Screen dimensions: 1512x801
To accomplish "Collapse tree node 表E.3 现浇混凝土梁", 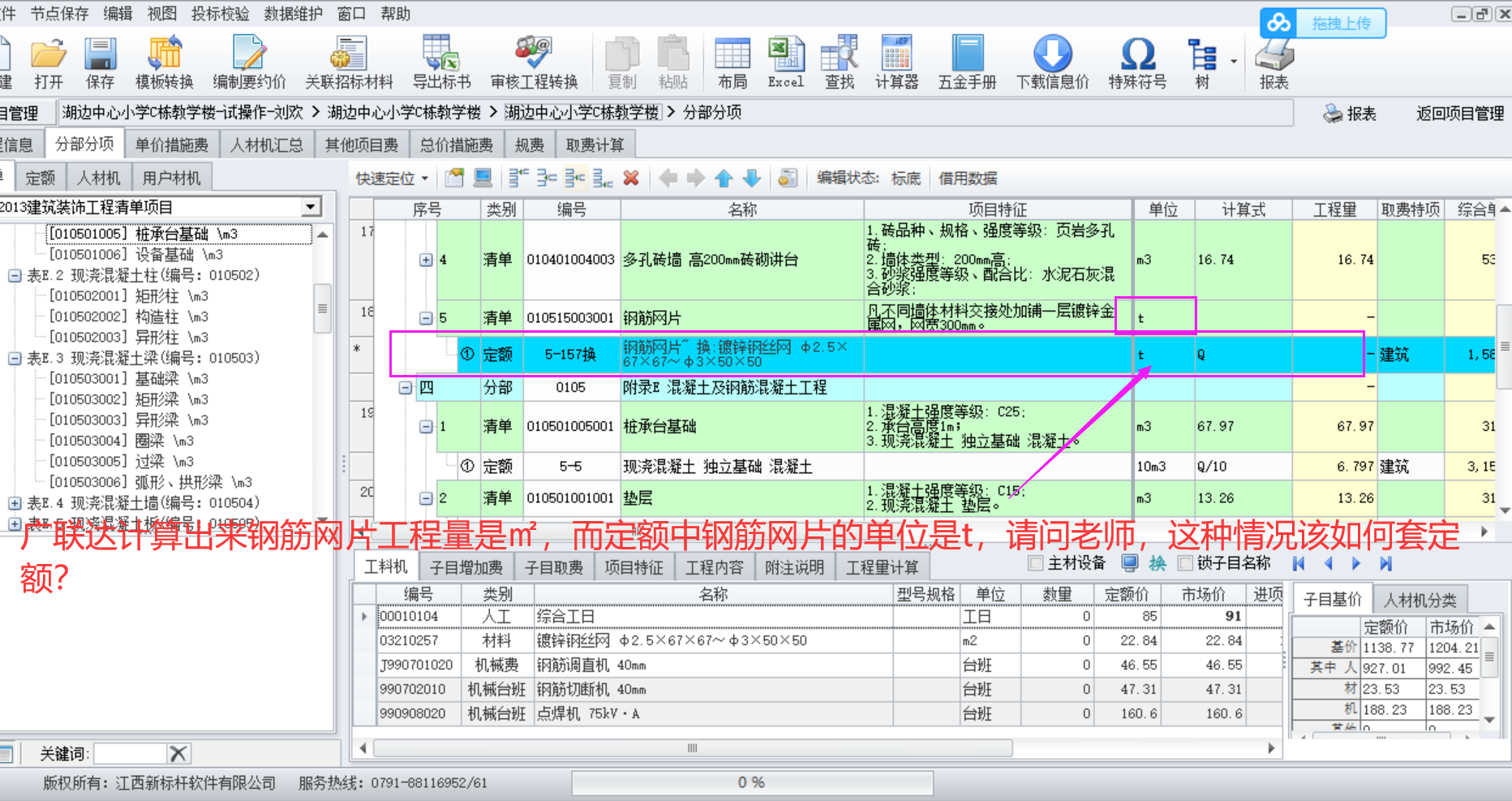I will click(x=15, y=358).
